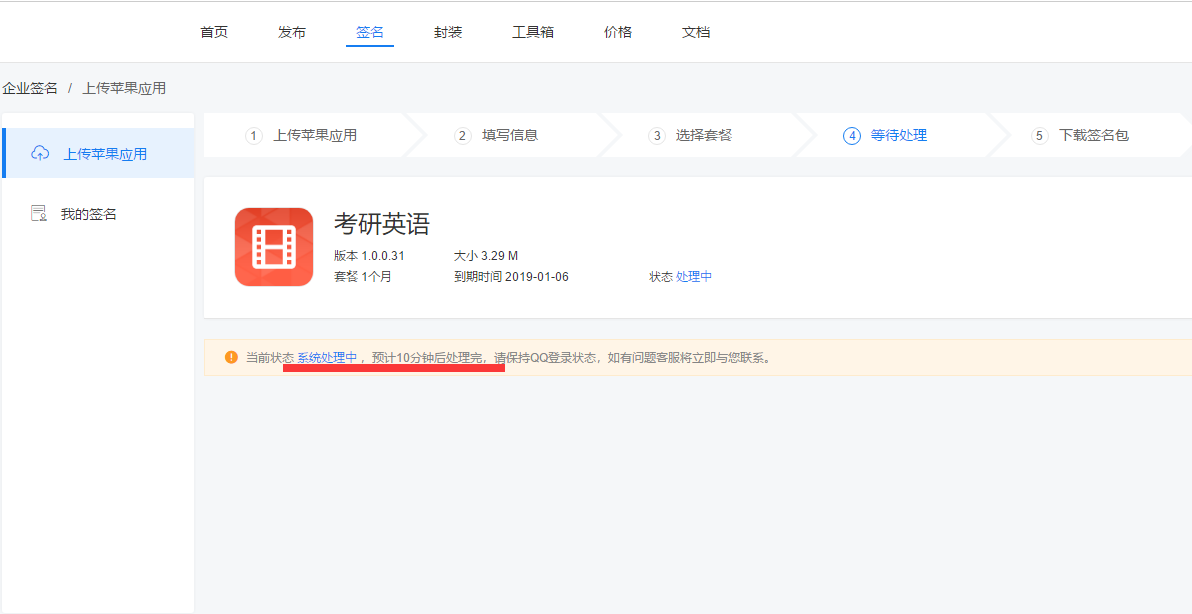Open the 工具箱 toolbox menu
The image size is (1192, 614).
533,32
